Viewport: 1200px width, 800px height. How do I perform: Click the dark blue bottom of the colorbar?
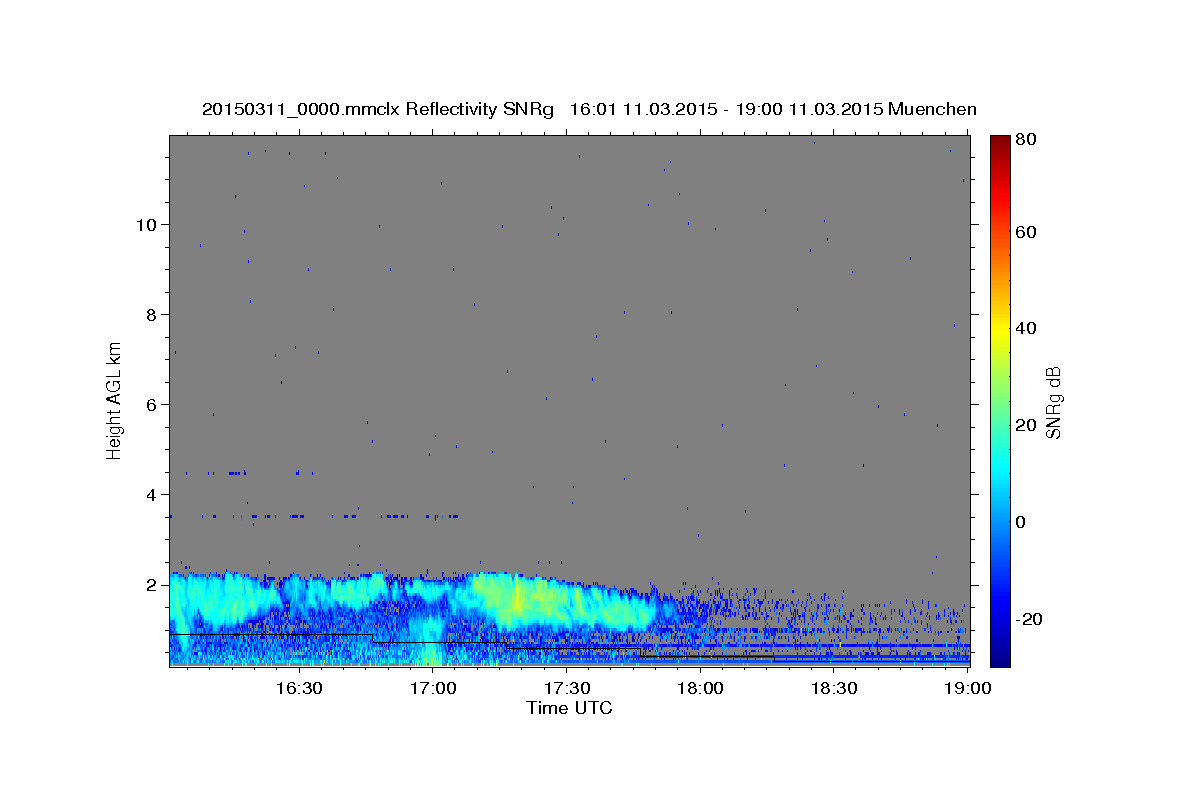[x=999, y=655]
